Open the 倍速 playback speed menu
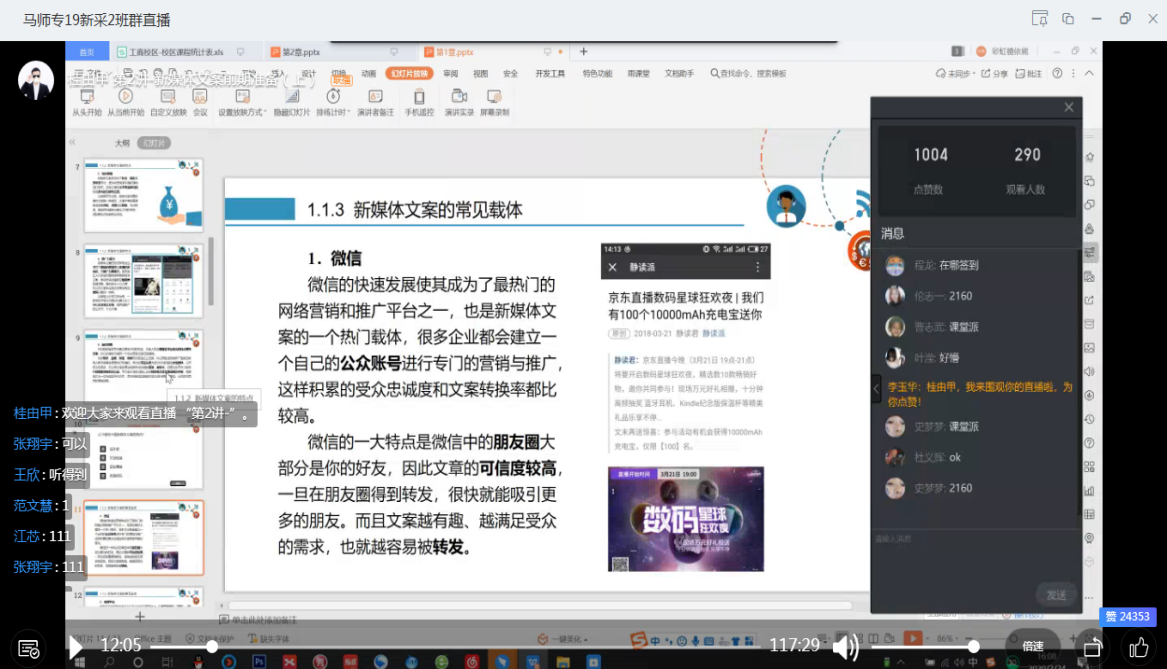Image resolution: width=1167 pixels, height=669 pixels. [1033, 647]
